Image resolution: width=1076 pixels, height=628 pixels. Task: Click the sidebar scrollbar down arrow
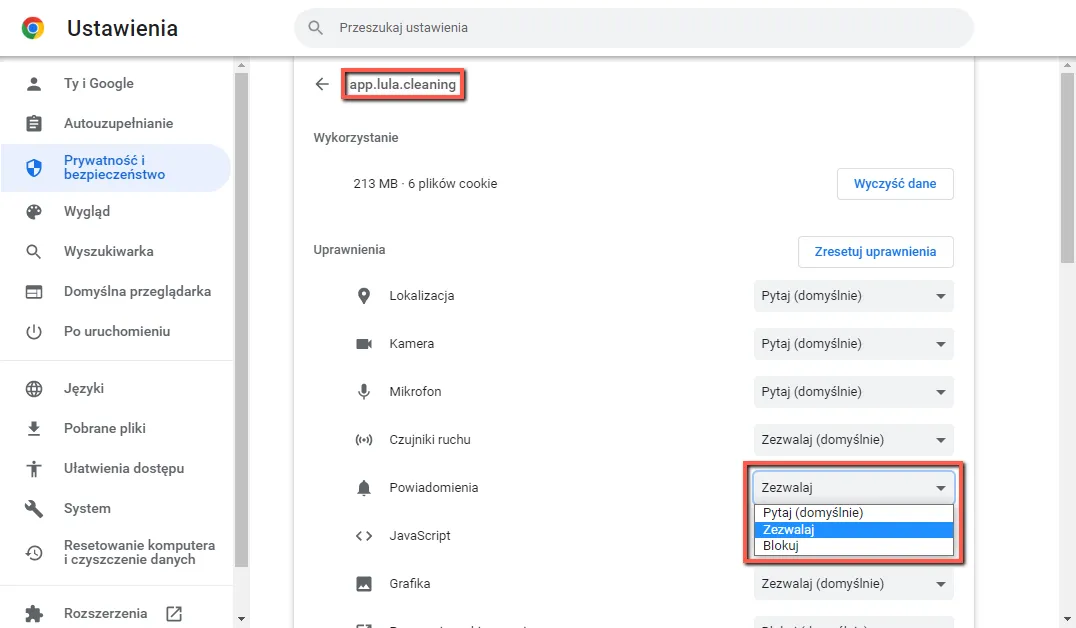click(x=241, y=619)
